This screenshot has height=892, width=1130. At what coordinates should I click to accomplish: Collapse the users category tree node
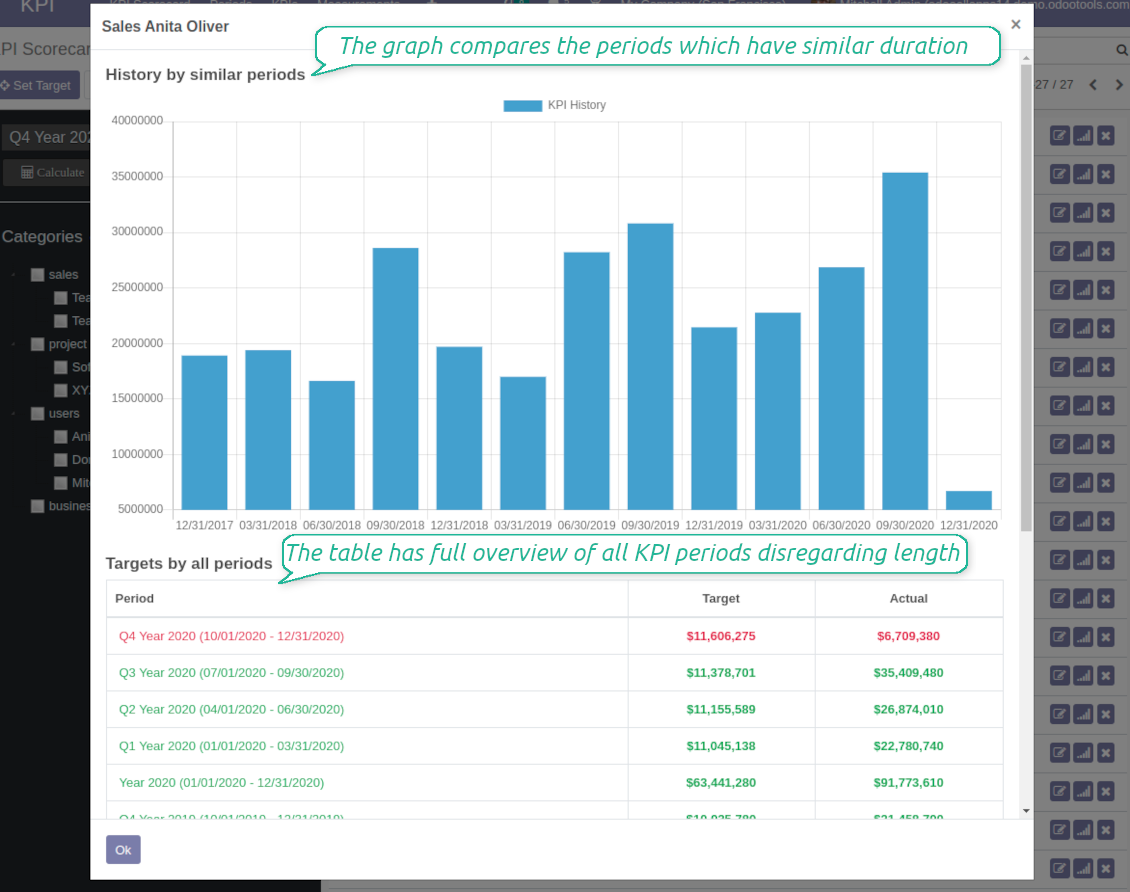click(14, 413)
